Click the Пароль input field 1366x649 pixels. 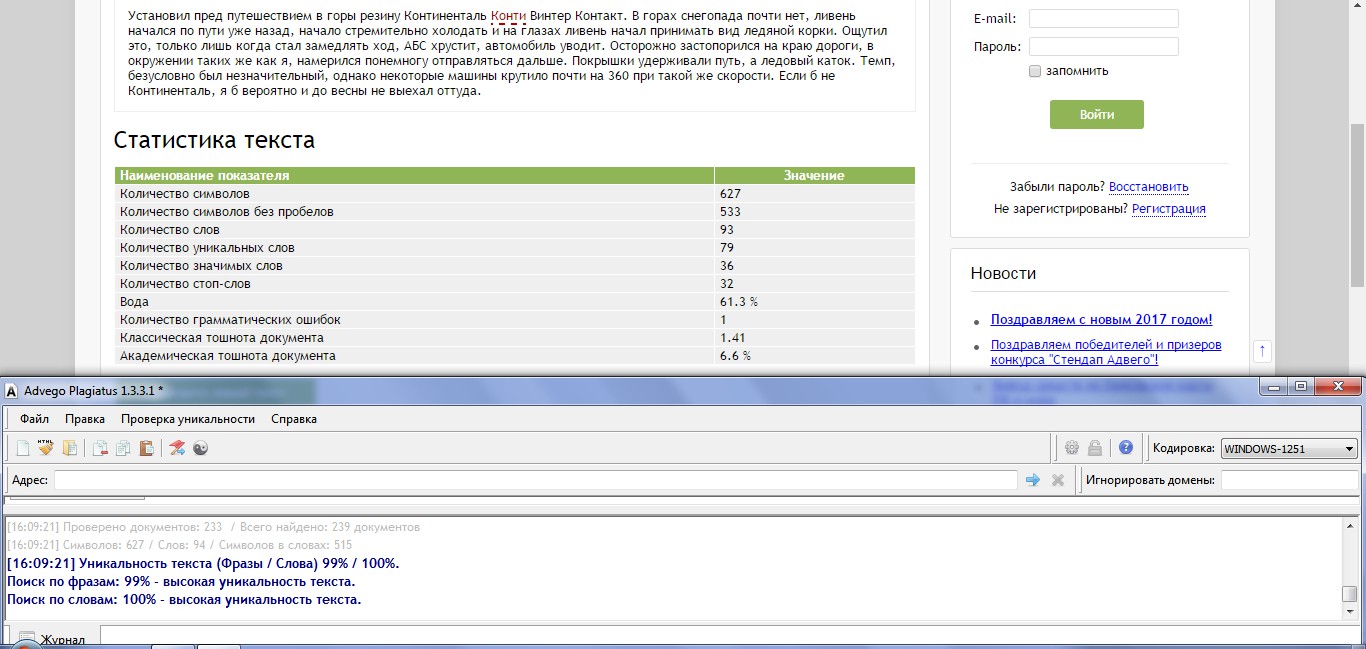coord(1103,47)
